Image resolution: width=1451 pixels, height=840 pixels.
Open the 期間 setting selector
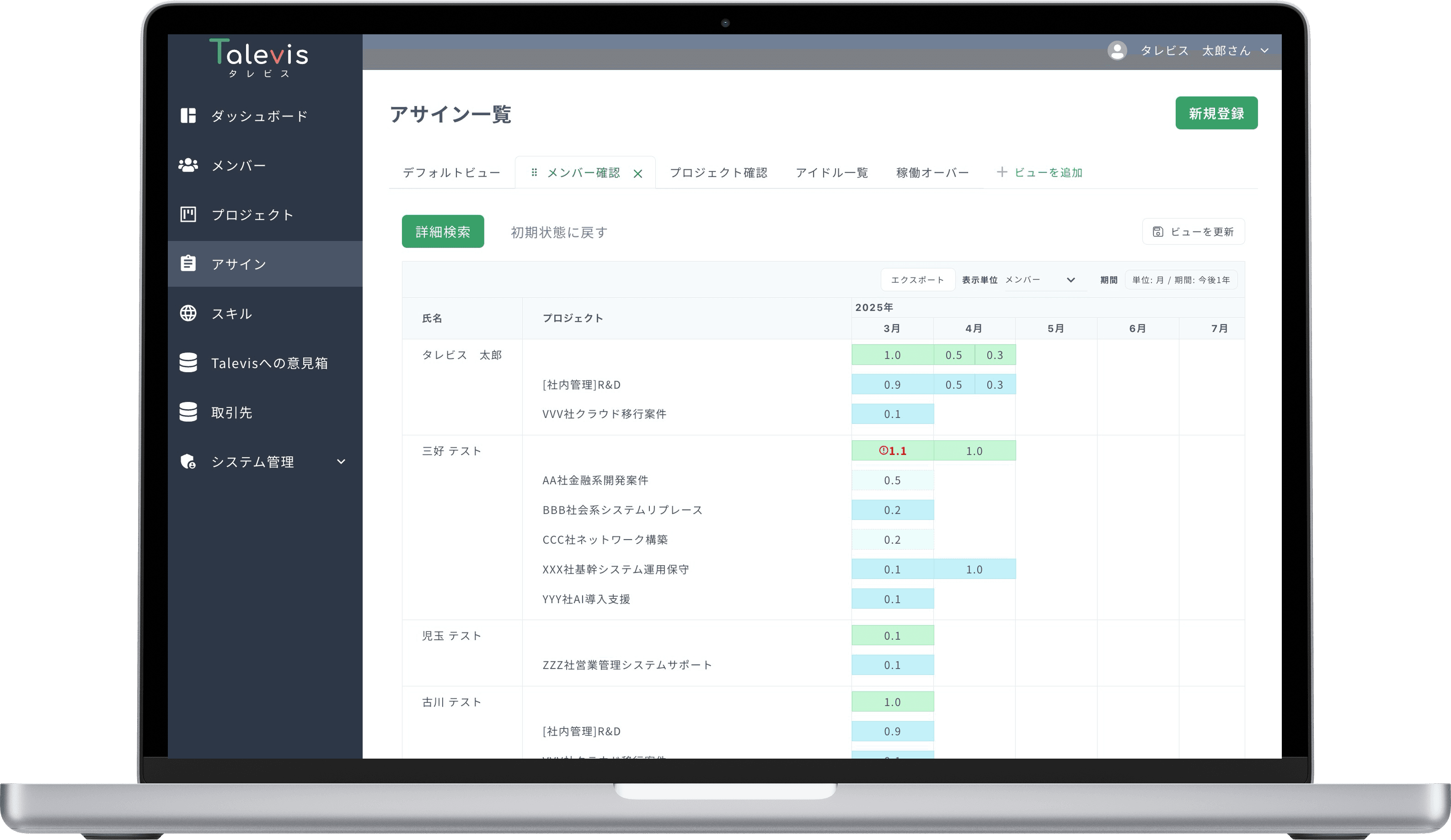coord(1181,280)
